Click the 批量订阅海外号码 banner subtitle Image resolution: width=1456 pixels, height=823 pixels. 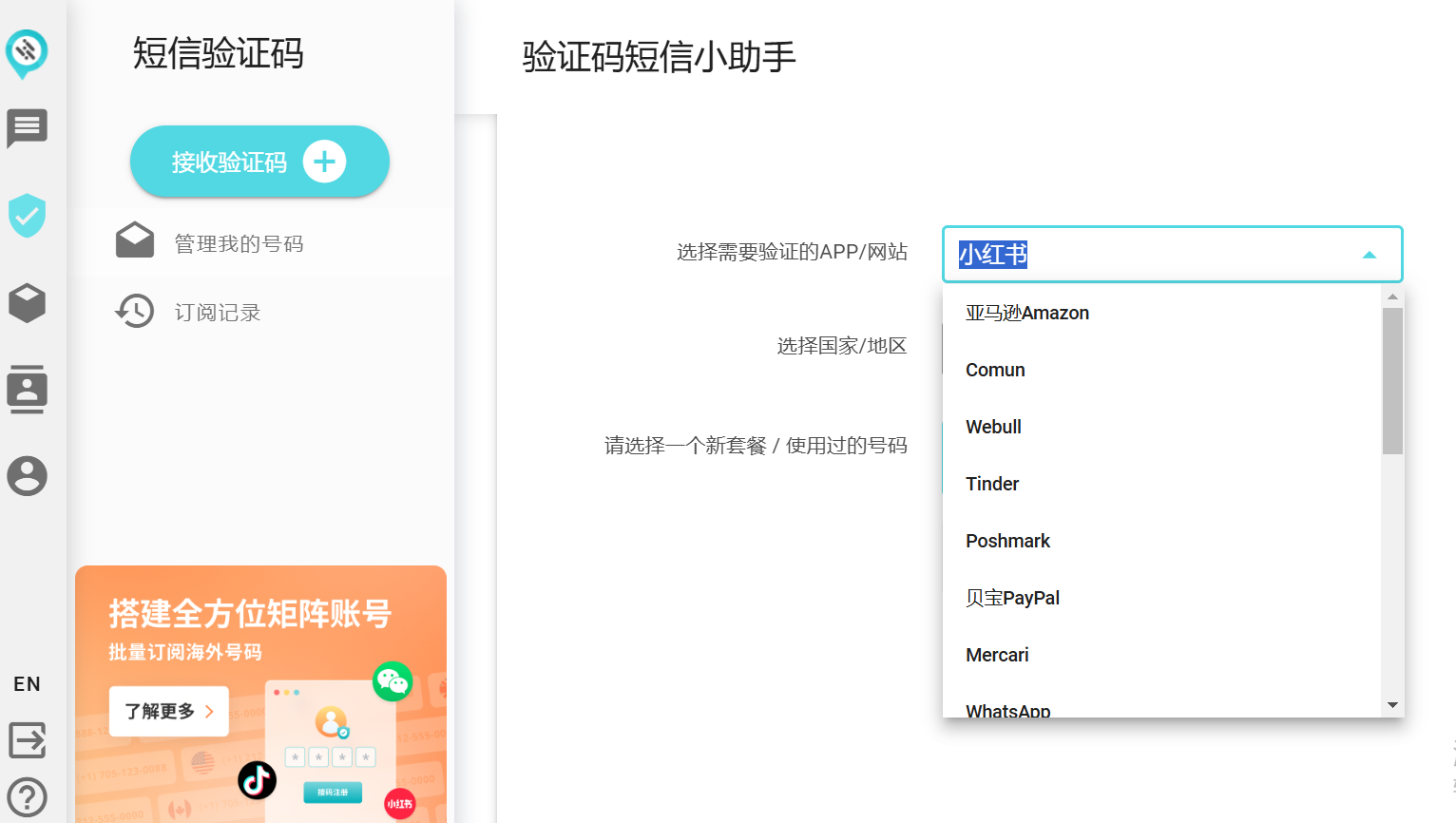coord(185,652)
